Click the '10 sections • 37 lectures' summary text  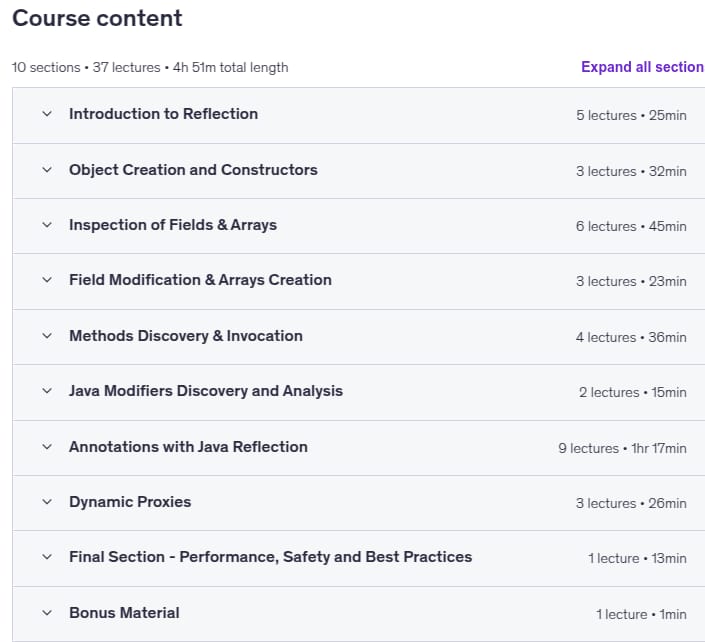pyautogui.click(x=86, y=67)
